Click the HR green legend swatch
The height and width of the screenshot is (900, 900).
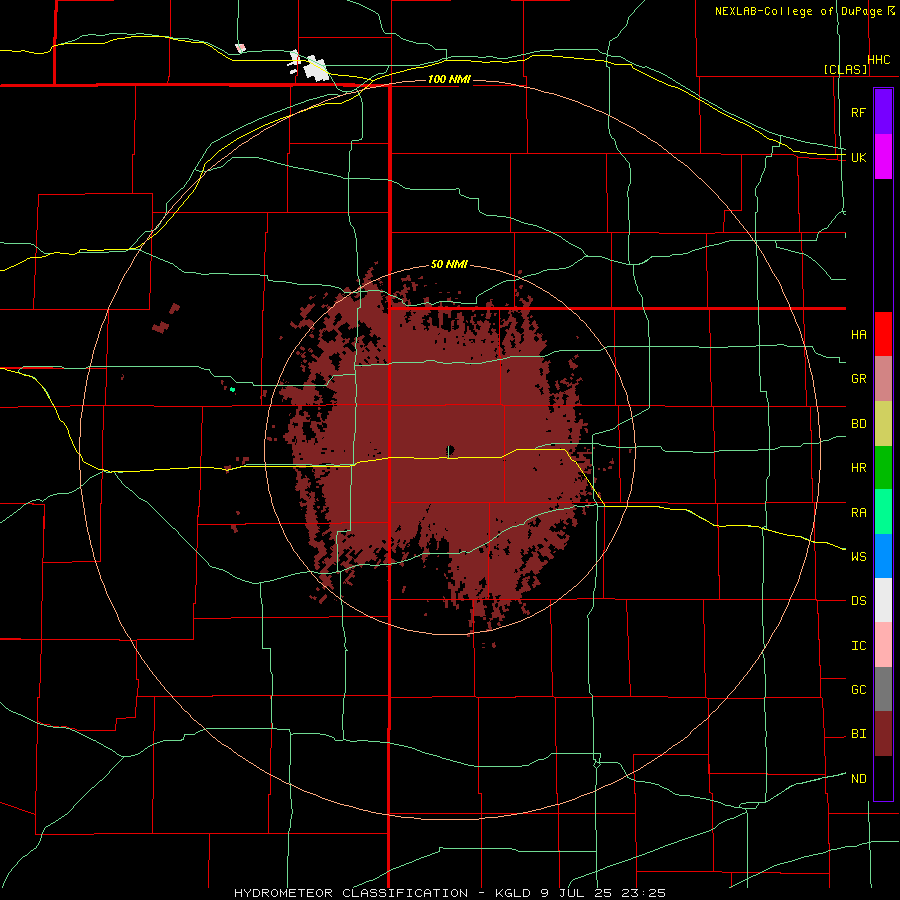pyautogui.click(x=883, y=467)
